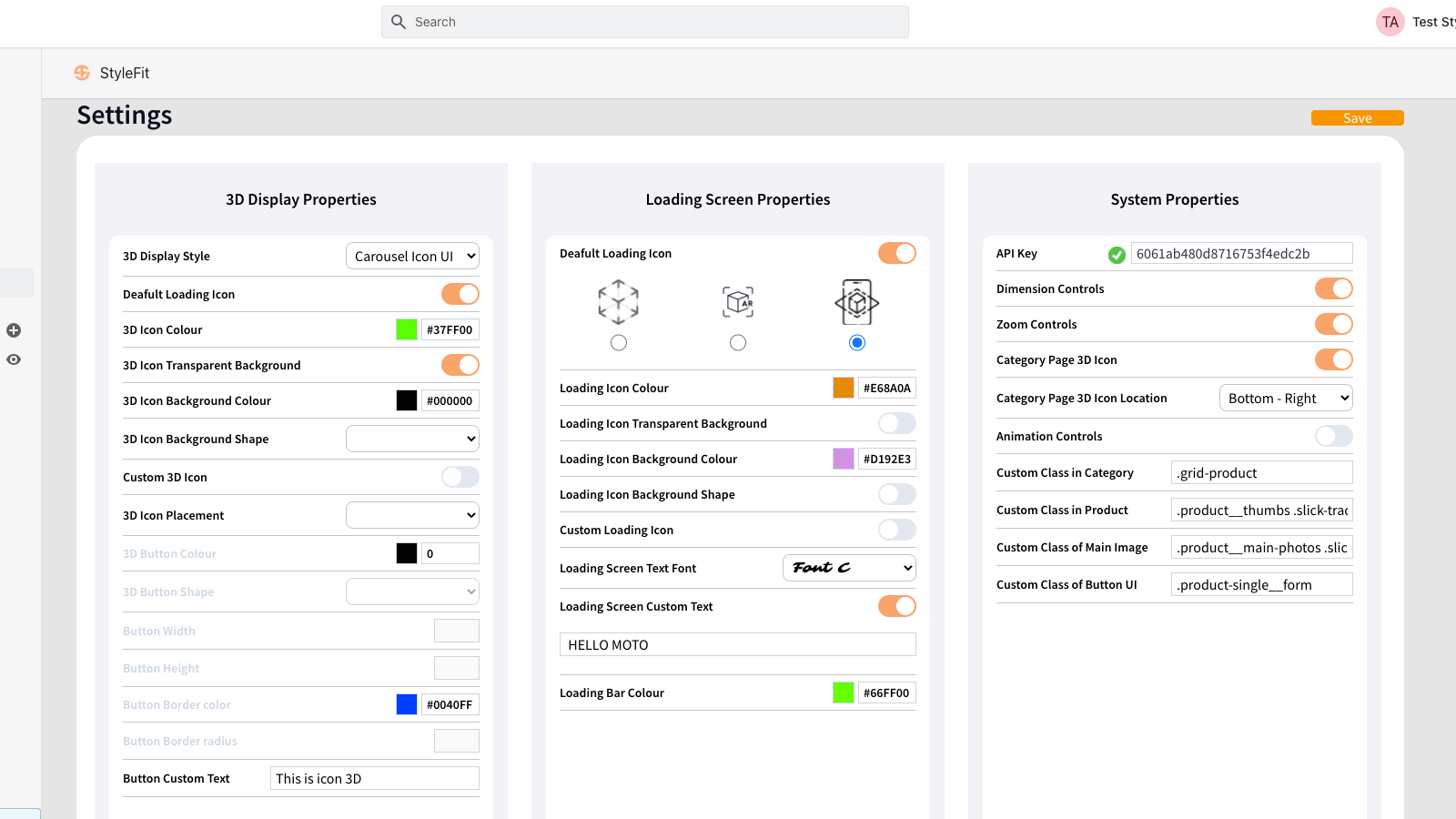Click the #E68A0A hex field
This screenshot has width=1456, height=819.
point(887,388)
